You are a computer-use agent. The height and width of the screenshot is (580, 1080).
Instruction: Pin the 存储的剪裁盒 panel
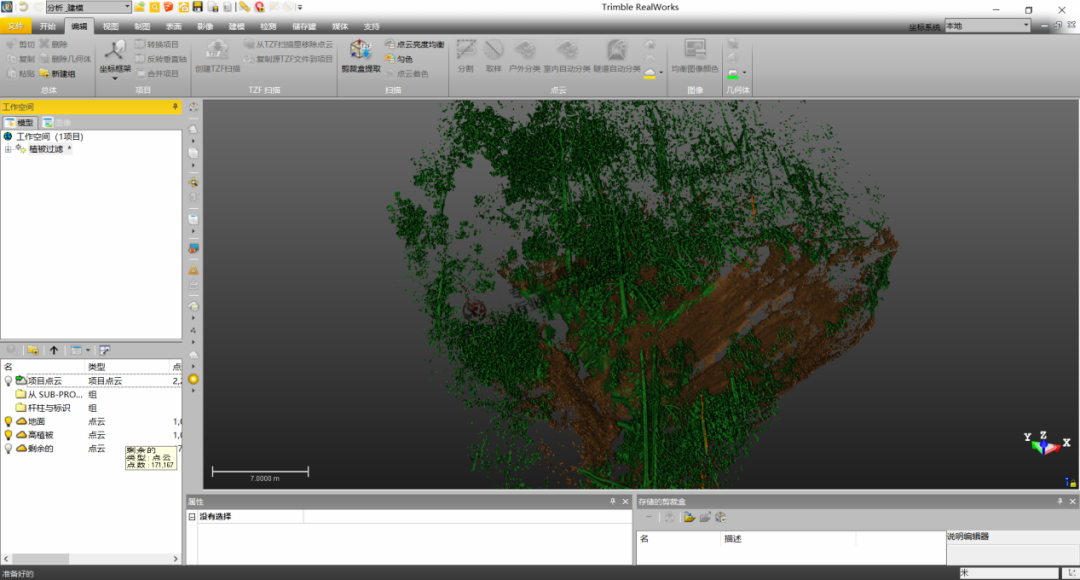(1058, 500)
